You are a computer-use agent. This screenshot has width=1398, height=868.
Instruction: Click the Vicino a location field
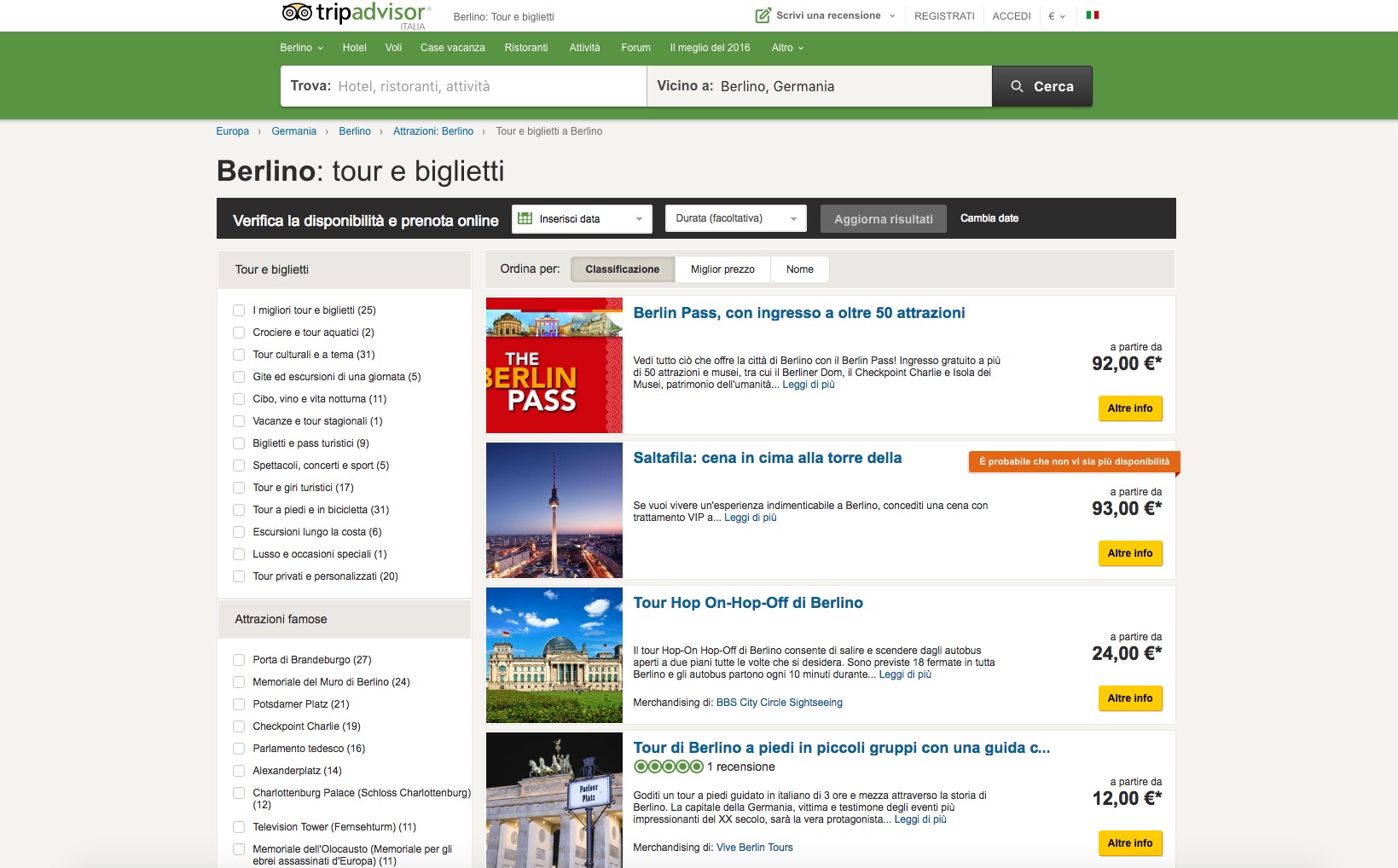(x=819, y=86)
